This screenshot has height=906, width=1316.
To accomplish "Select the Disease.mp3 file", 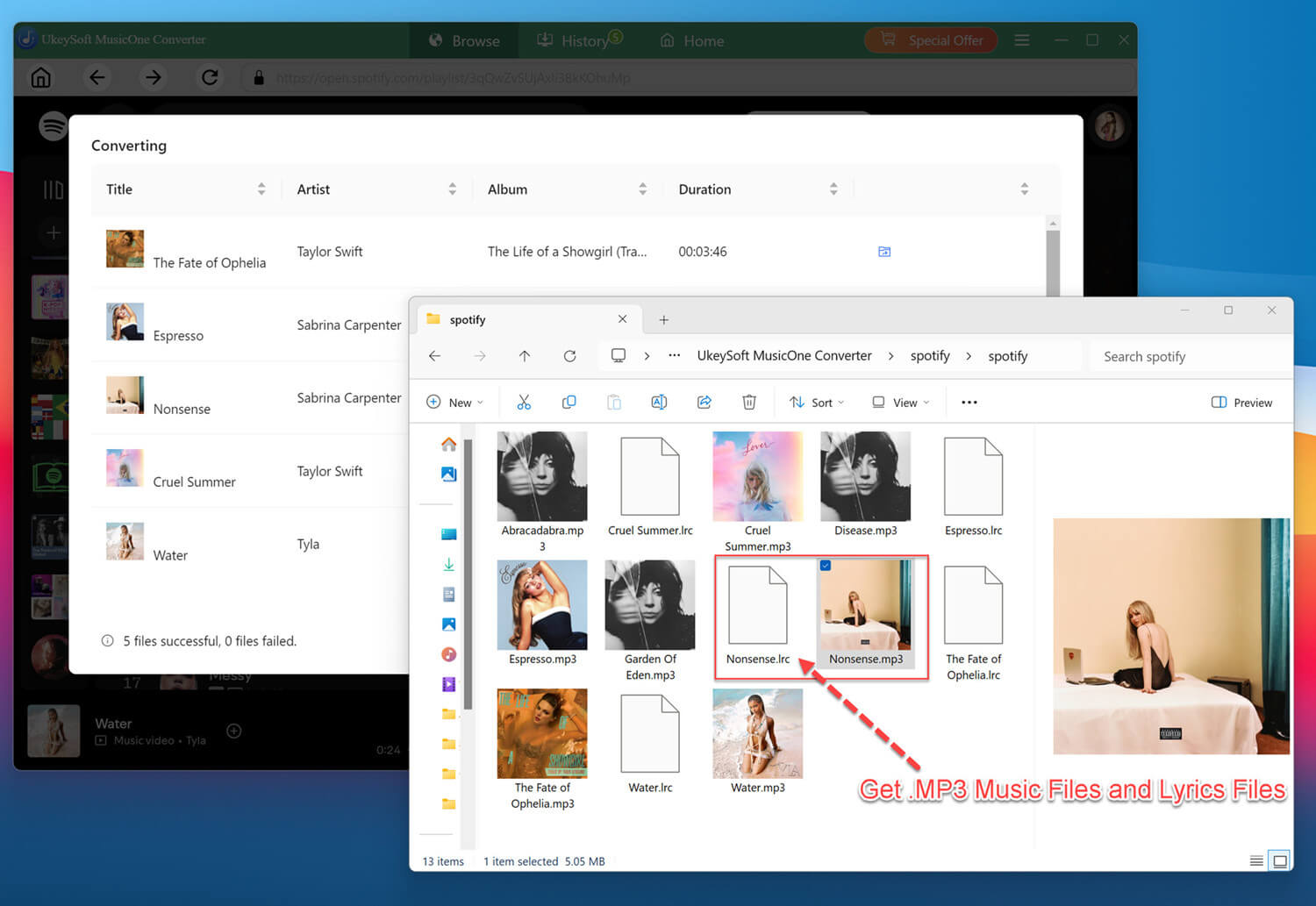I will point(866,484).
